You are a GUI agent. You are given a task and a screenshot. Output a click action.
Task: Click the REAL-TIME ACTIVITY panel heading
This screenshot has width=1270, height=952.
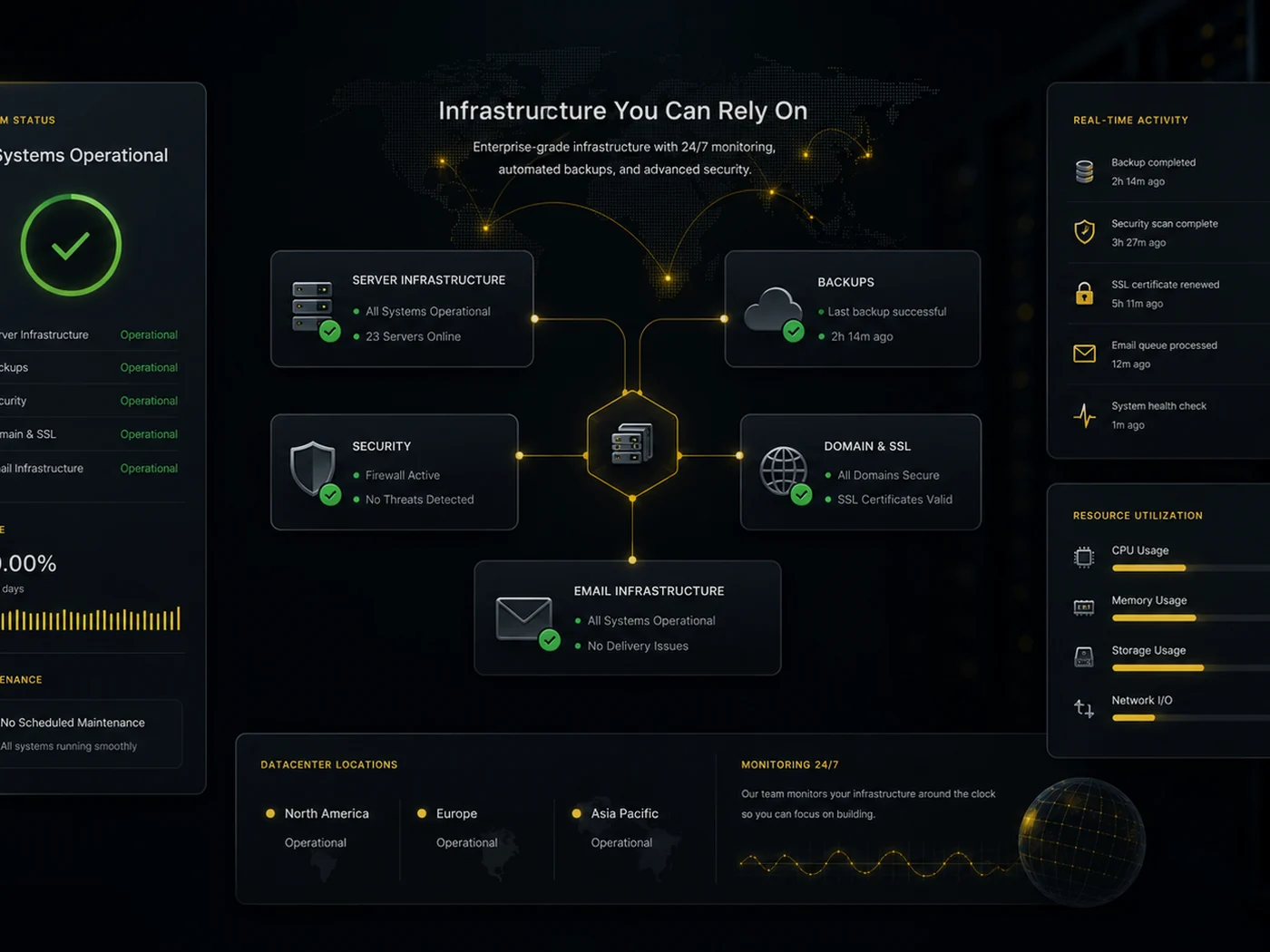tap(1130, 120)
